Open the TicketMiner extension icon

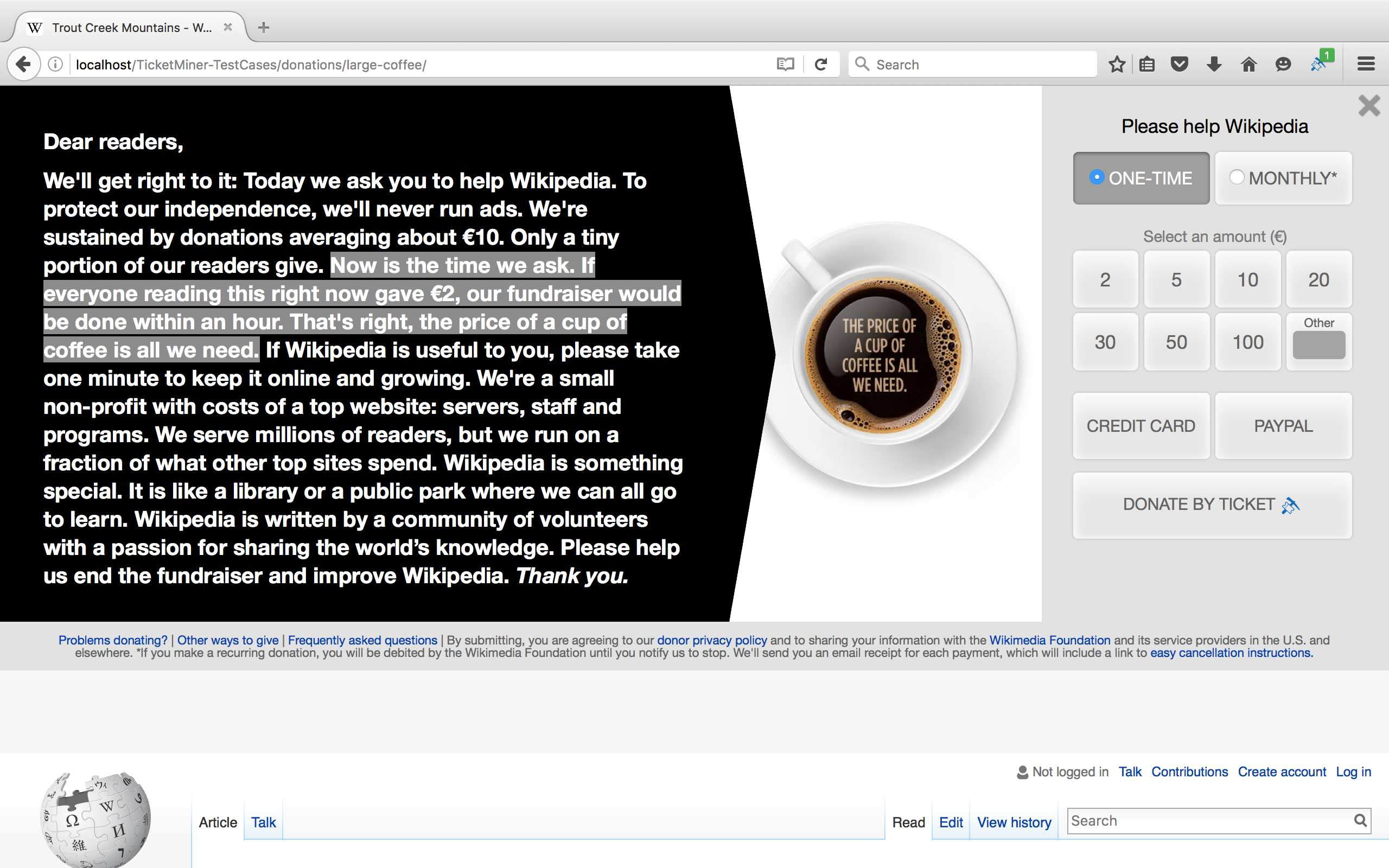coord(1318,65)
